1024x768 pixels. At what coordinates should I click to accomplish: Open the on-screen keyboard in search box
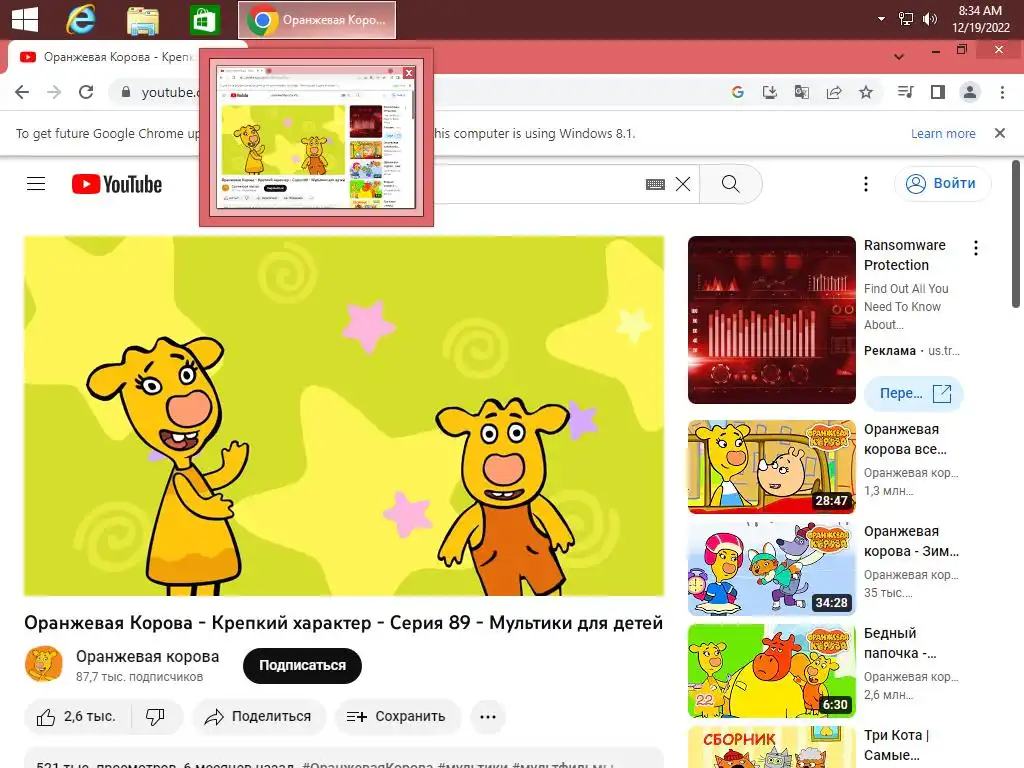pos(655,184)
